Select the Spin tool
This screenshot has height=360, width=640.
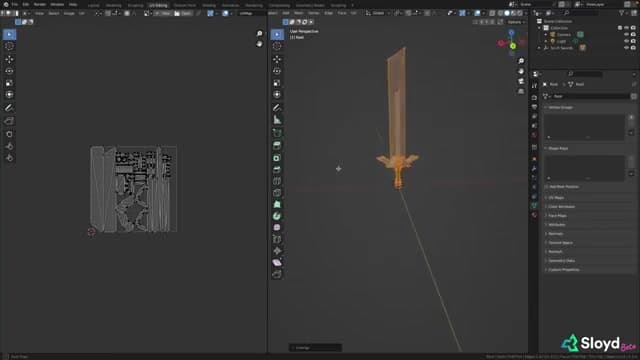click(277, 216)
